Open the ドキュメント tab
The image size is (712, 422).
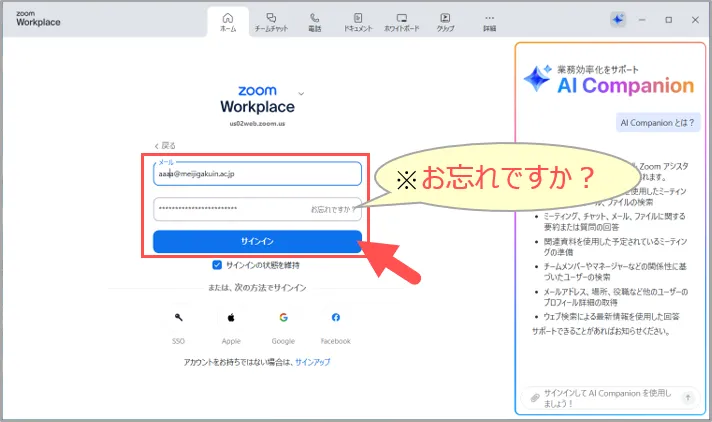click(358, 22)
